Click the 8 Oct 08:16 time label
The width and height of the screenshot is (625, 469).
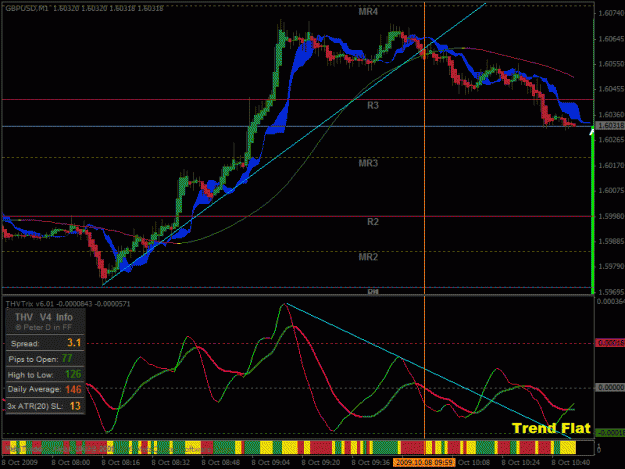point(120,463)
